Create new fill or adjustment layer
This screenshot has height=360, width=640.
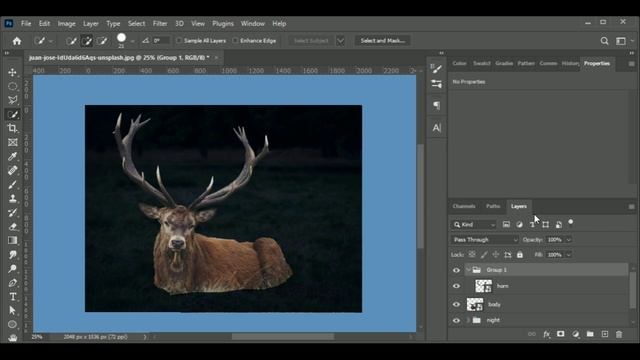(576, 334)
